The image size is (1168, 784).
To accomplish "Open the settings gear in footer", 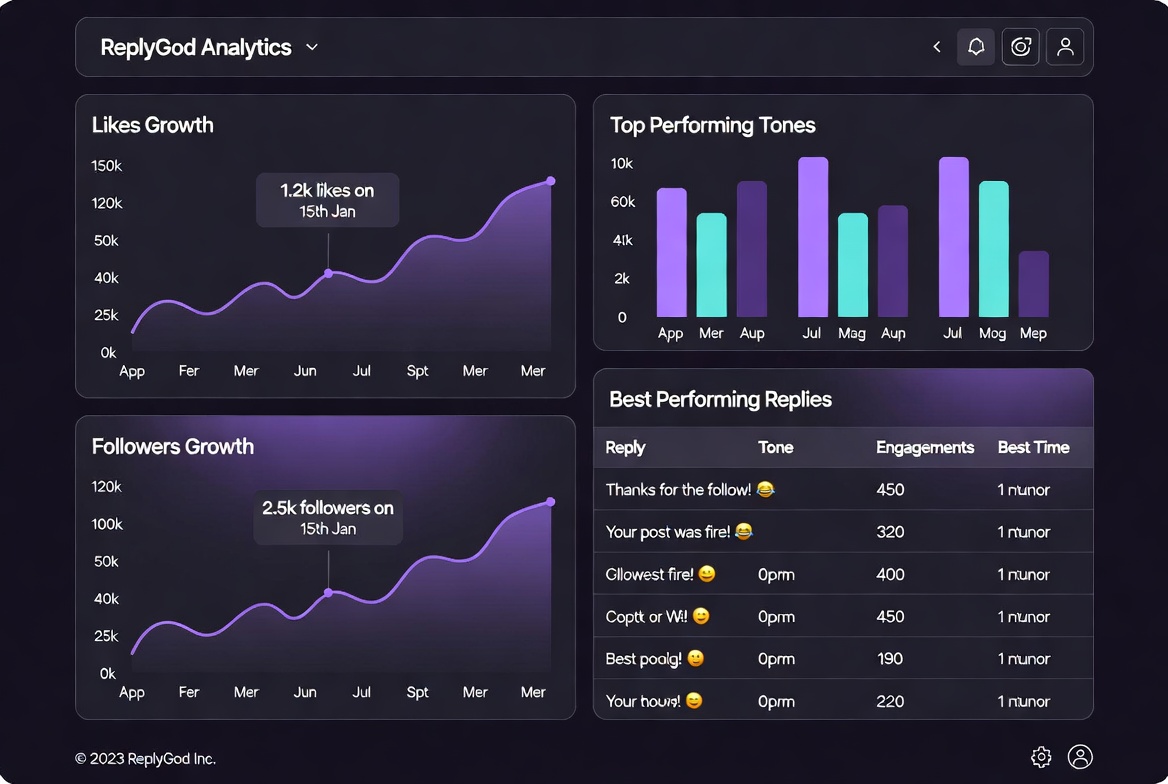I will point(1041,757).
